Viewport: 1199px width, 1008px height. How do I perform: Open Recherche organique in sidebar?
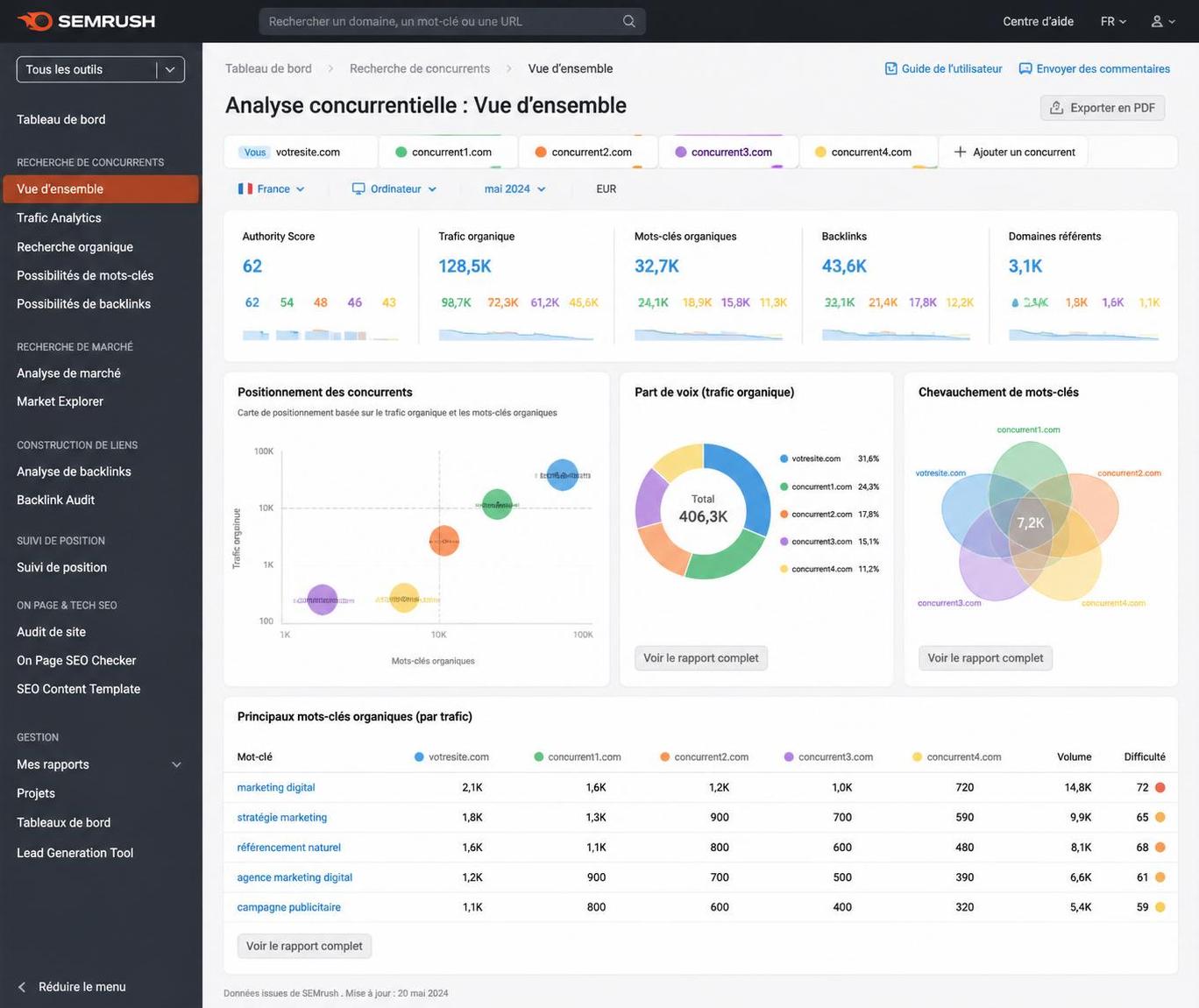click(x=74, y=246)
